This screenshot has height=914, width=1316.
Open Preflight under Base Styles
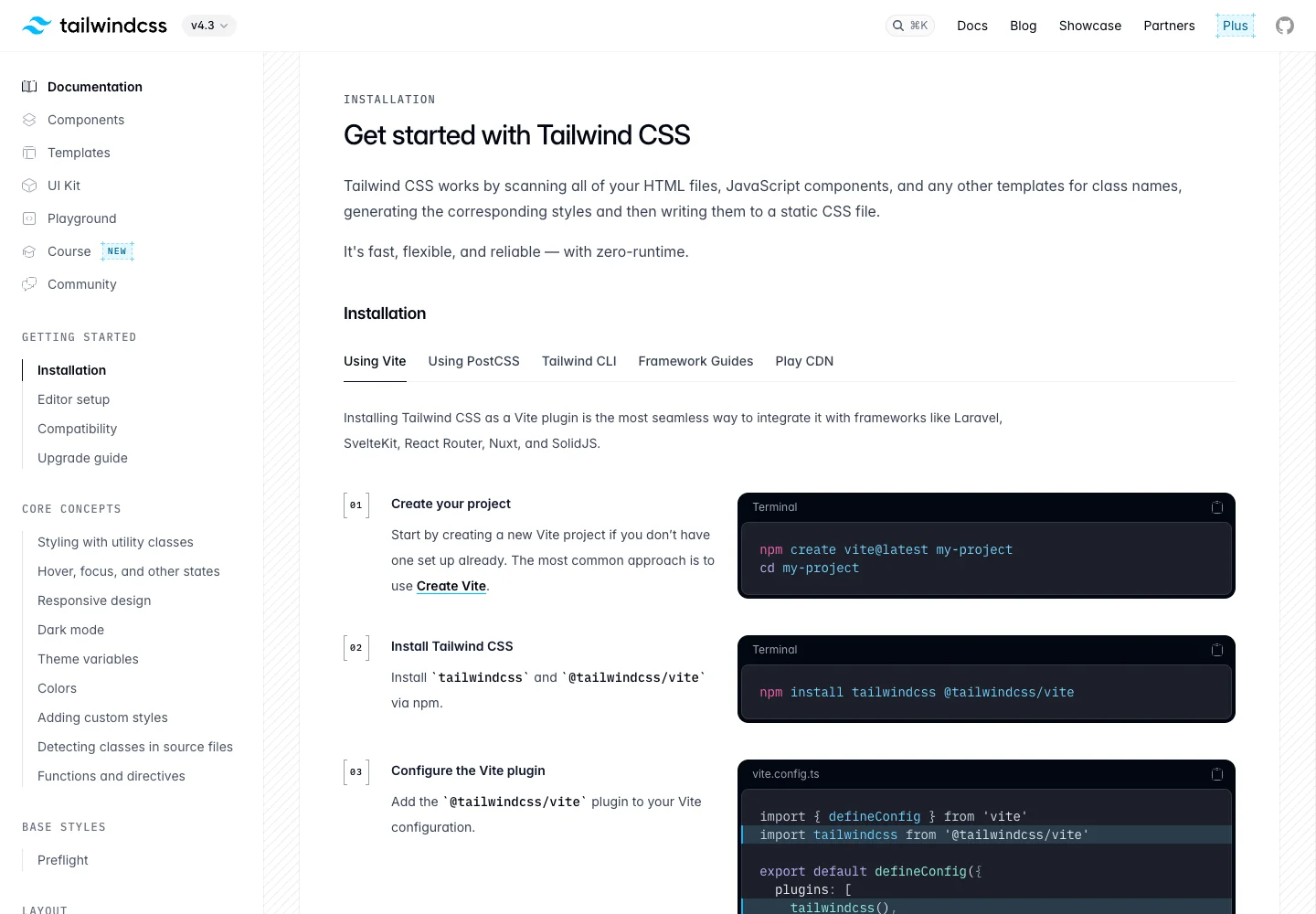[63, 860]
